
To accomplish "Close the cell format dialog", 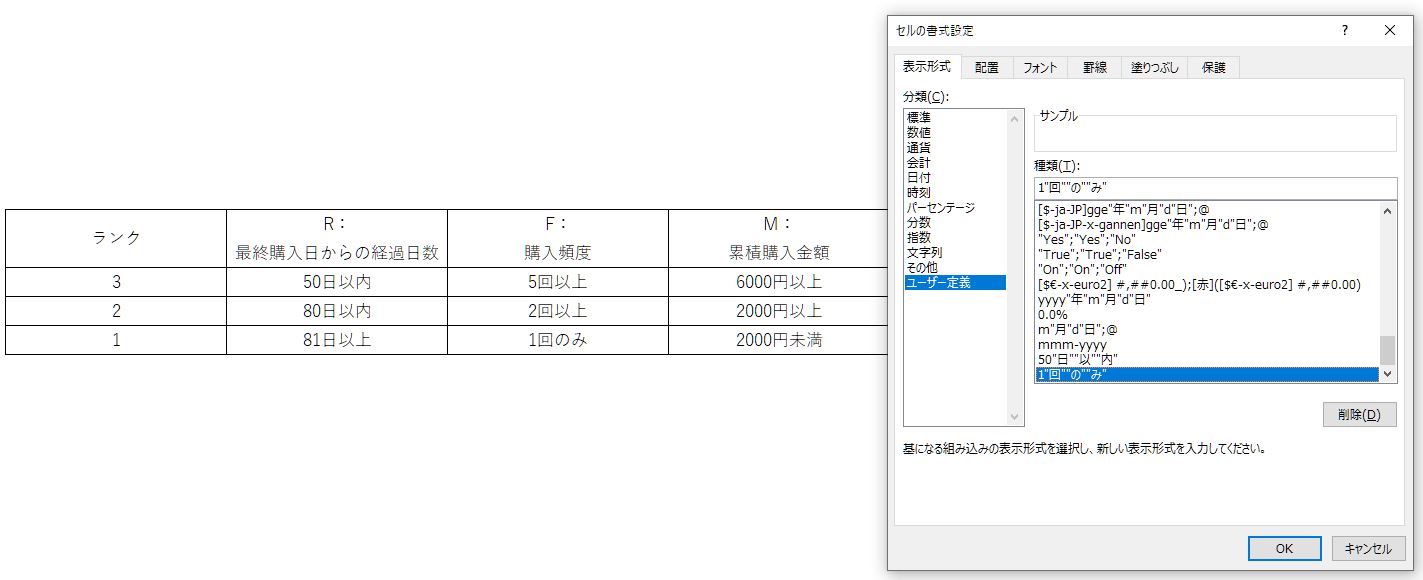I will point(1389,31).
